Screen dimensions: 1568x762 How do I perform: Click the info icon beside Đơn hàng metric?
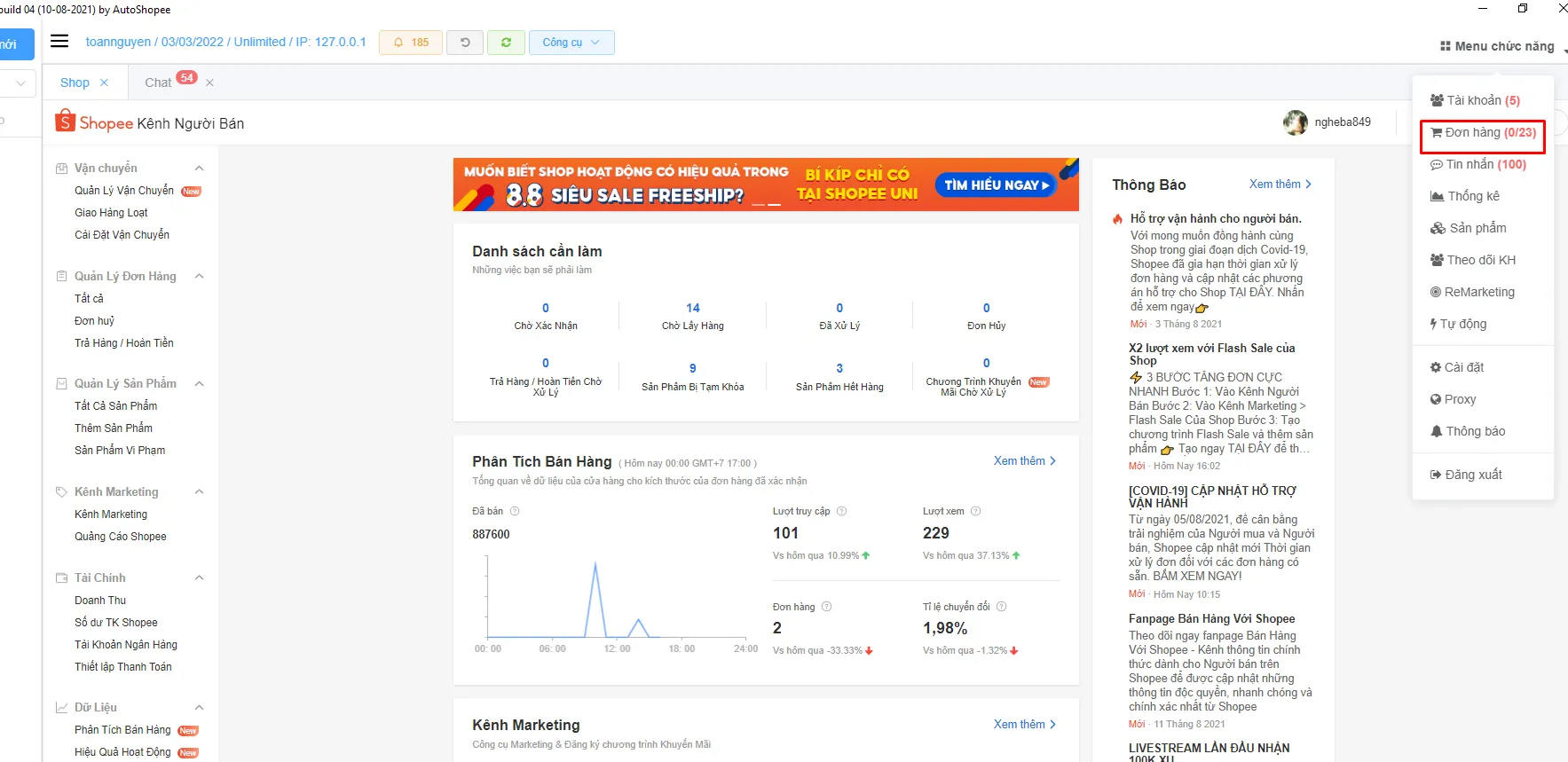click(x=826, y=607)
